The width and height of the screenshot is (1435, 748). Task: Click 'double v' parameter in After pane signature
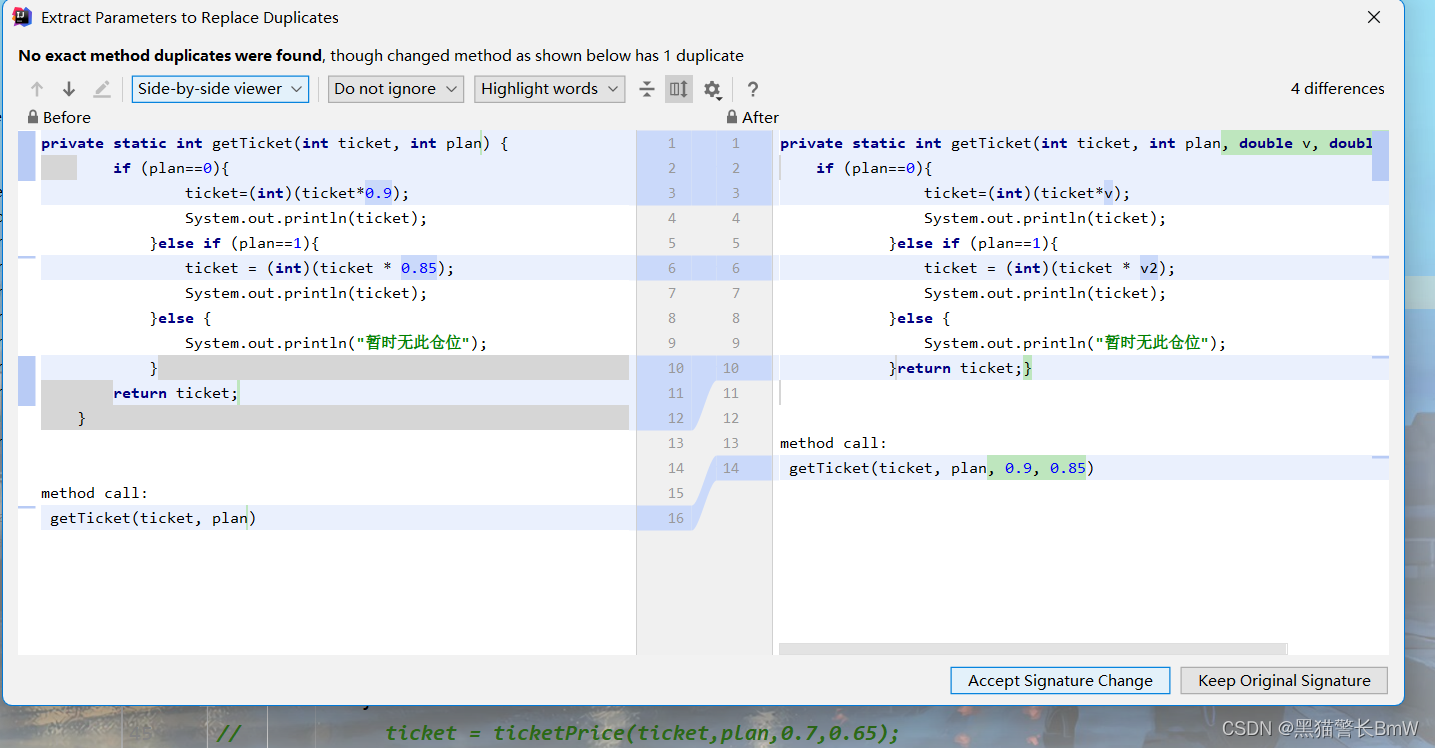(1275, 143)
